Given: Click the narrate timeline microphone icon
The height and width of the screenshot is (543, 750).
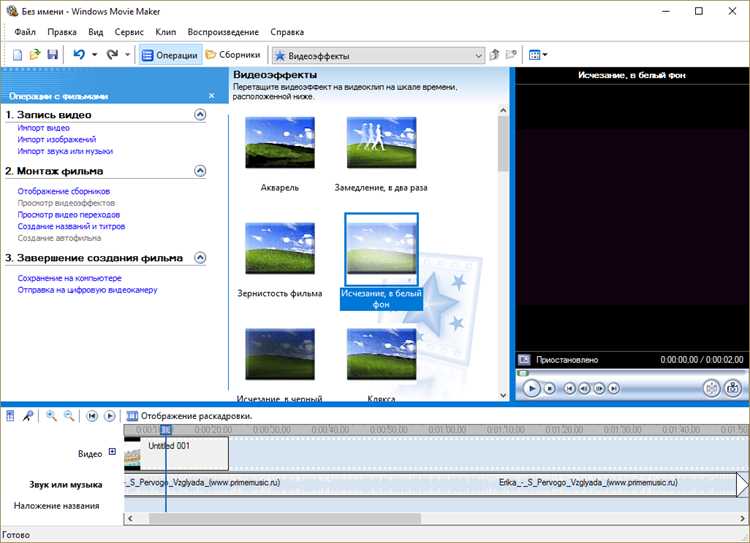Looking at the screenshot, I should tap(28, 416).
